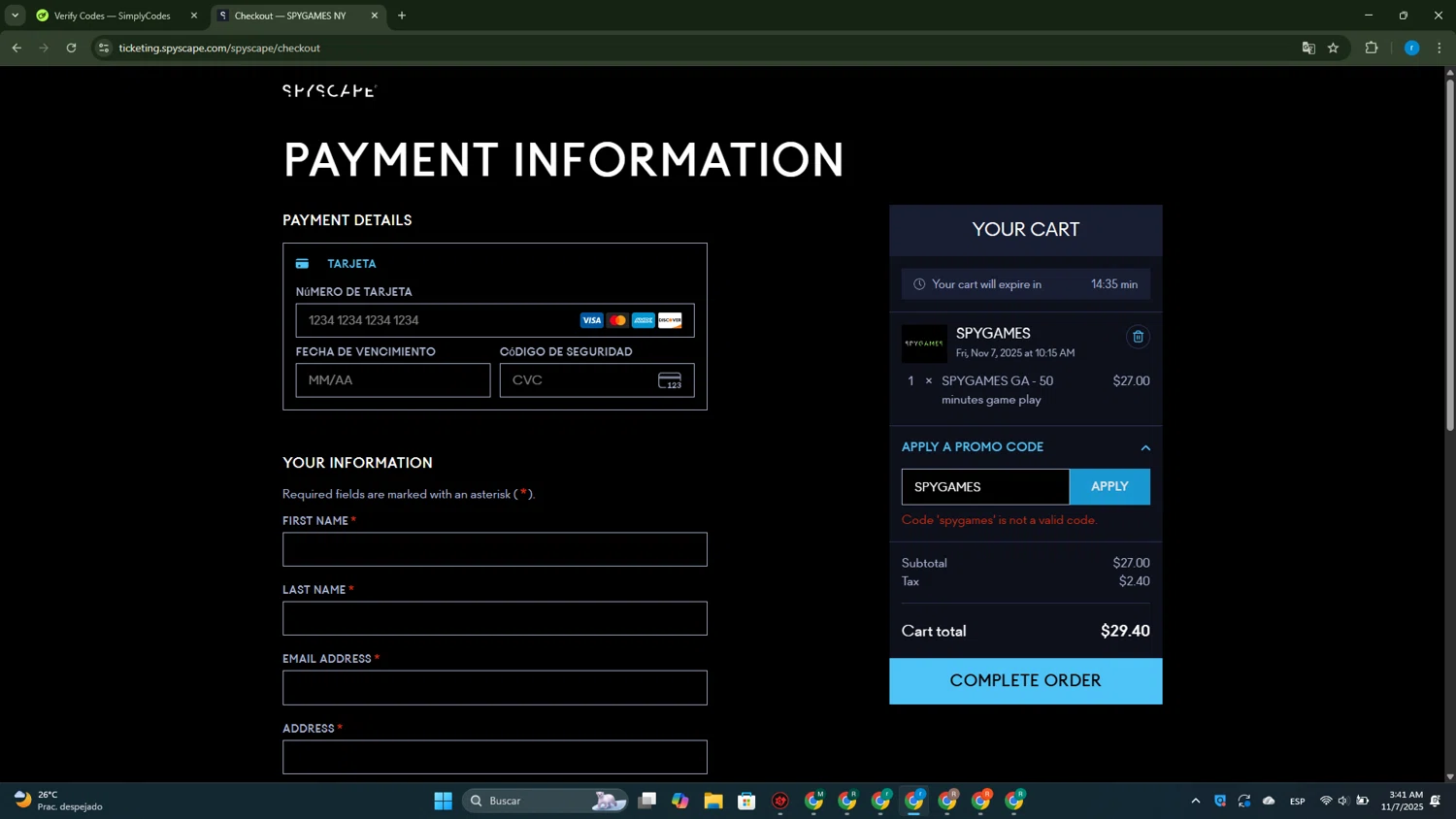This screenshot has width=1456, height=819.
Task: Click the Cart total $29.40 amount
Action: pos(1125,631)
